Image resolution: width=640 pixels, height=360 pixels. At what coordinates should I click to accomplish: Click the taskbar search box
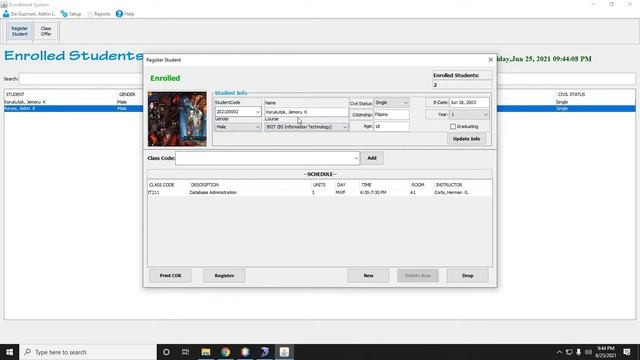88,352
